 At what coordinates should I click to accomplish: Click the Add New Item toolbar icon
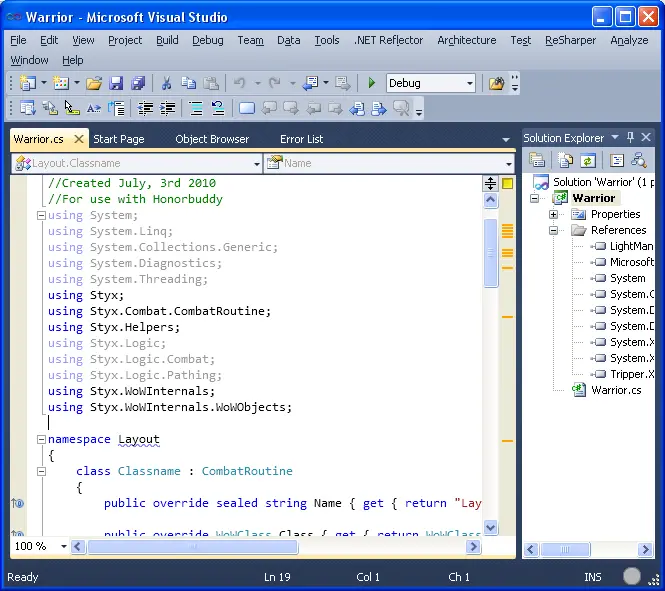pyautogui.click(x=61, y=83)
